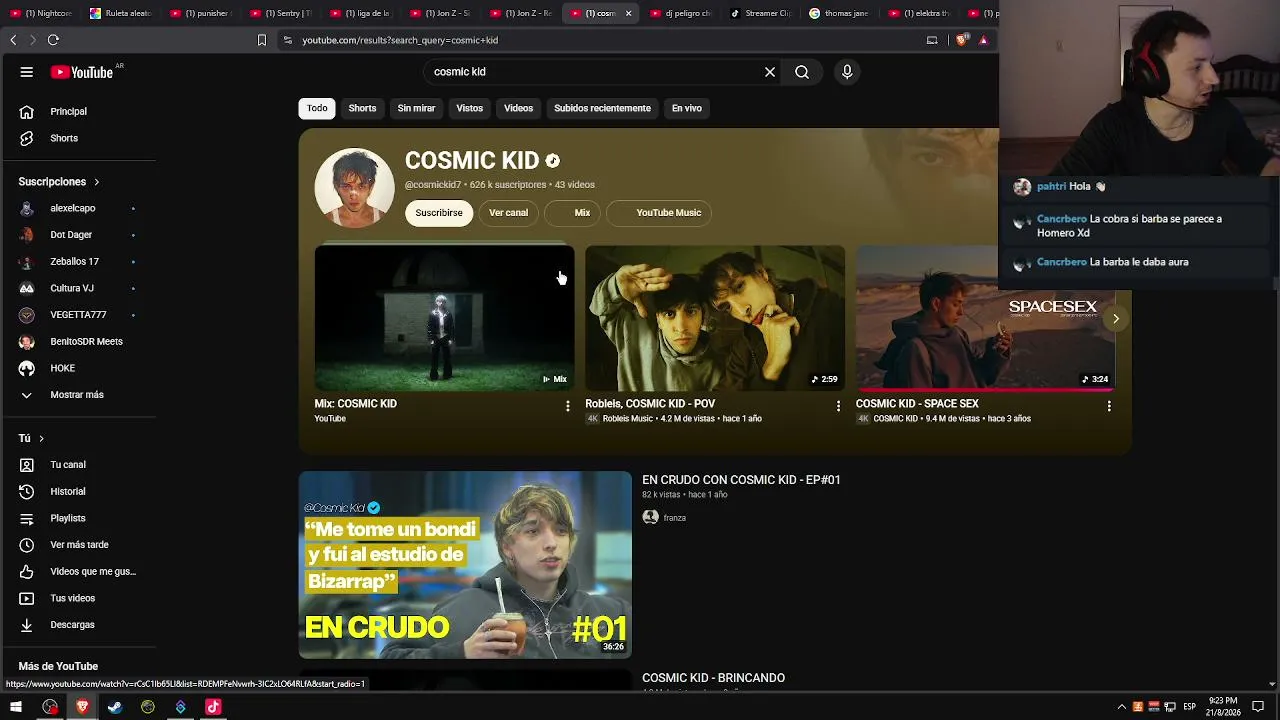Open the Windows Start menu

click(x=17, y=707)
